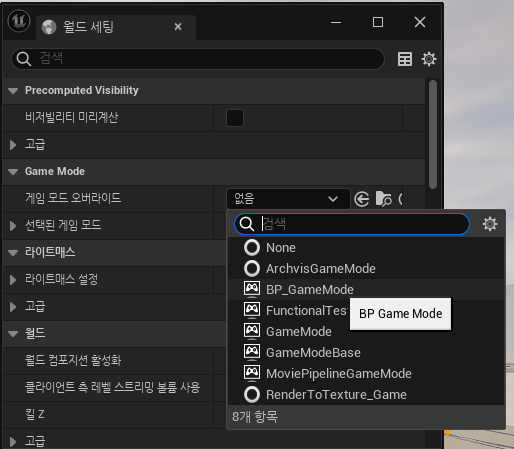514x449 pixels.
Task: Click the MoviePipelineGameMode gamepad icon
Action: (x=252, y=373)
